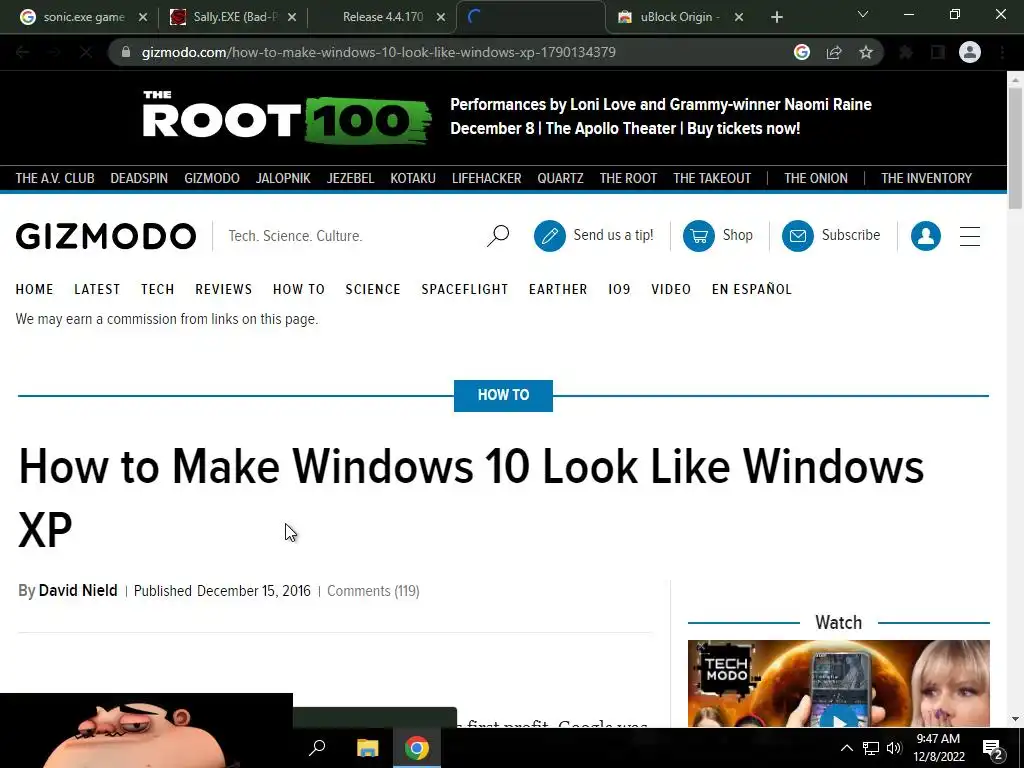
Task: Click the address bar URL
Action: click(379, 52)
